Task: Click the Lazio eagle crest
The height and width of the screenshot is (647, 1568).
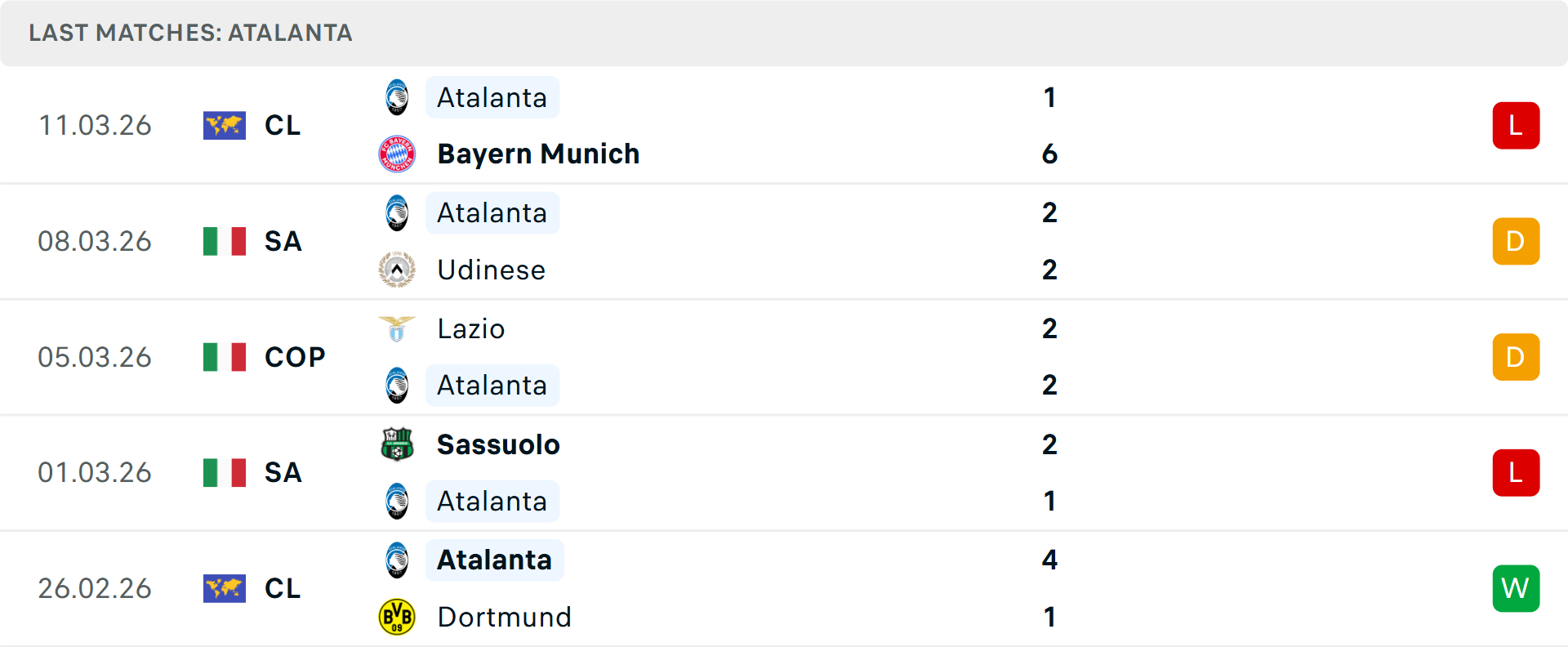Action: click(397, 328)
